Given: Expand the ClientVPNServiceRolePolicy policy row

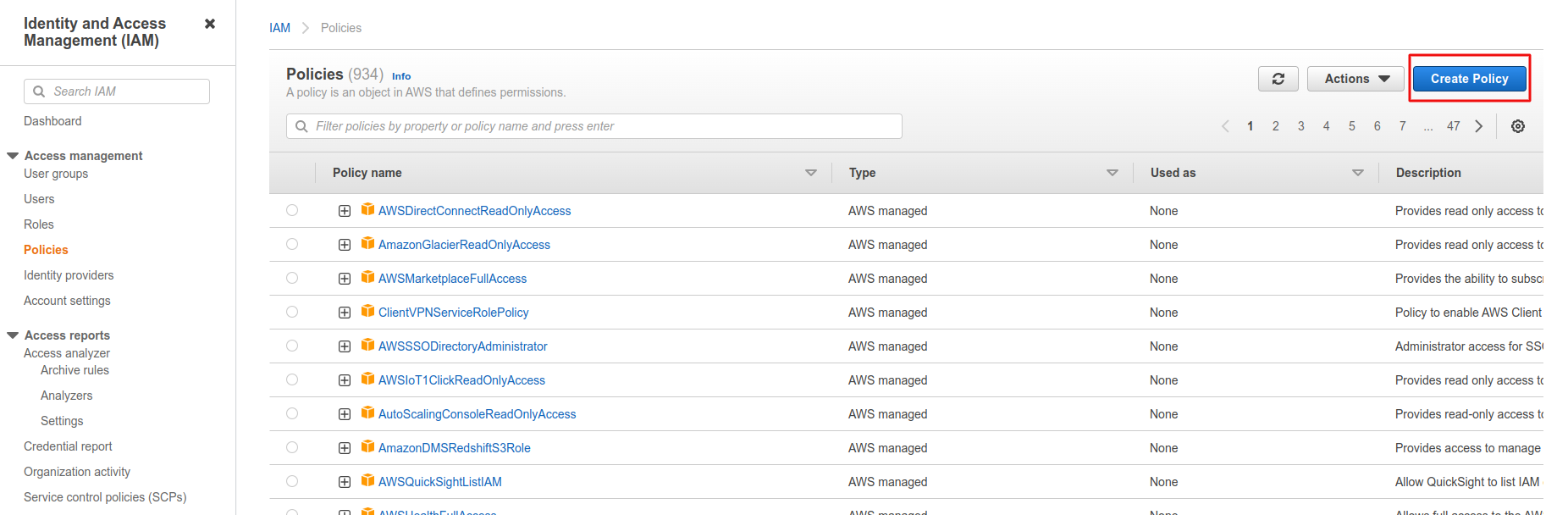Looking at the screenshot, I should [x=345, y=313].
